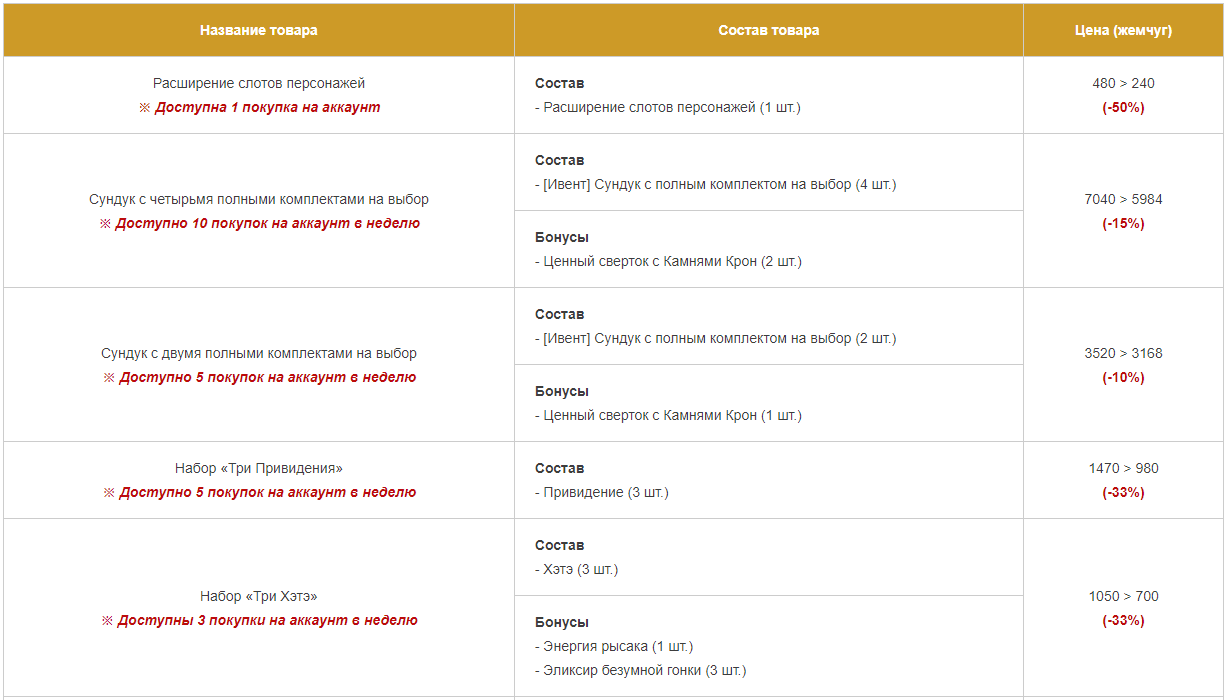The height and width of the screenshot is (700, 1227).
Task: Click the '1470 > 980' price
Action: pyautogui.click(x=1124, y=468)
